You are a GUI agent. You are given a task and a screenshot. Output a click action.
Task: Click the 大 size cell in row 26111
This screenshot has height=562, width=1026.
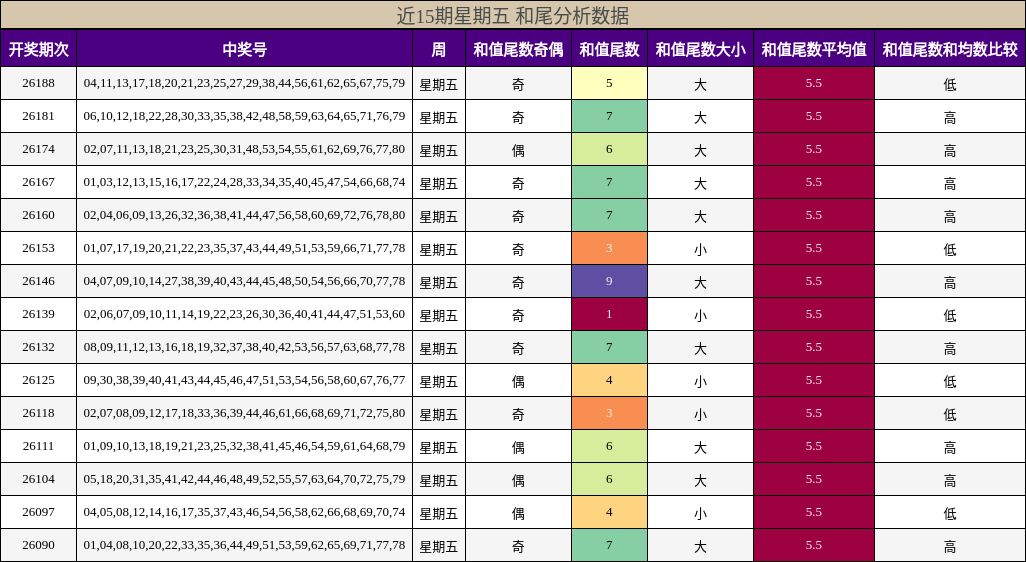click(x=700, y=448)
